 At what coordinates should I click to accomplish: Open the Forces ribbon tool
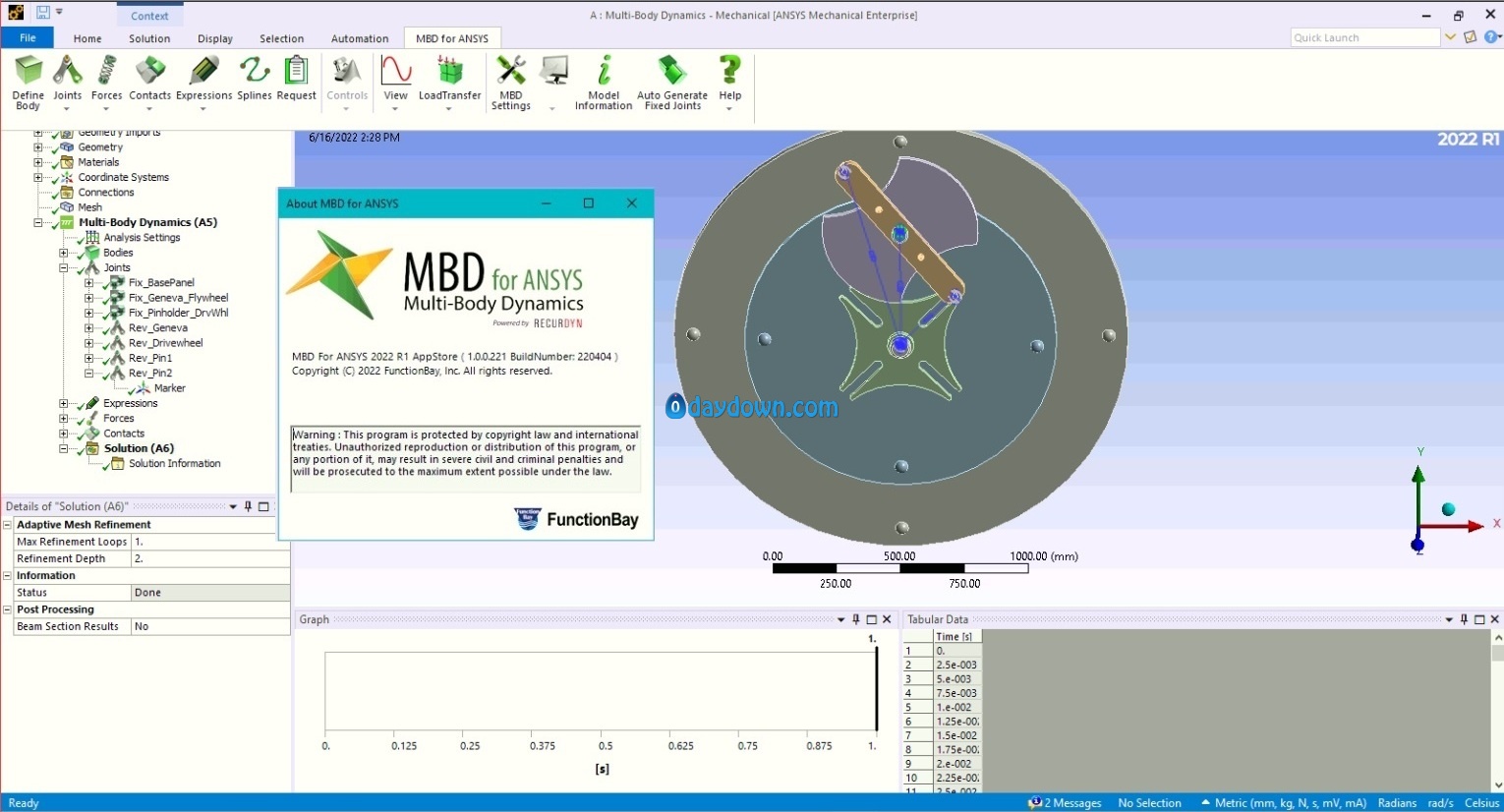point(106,82)
